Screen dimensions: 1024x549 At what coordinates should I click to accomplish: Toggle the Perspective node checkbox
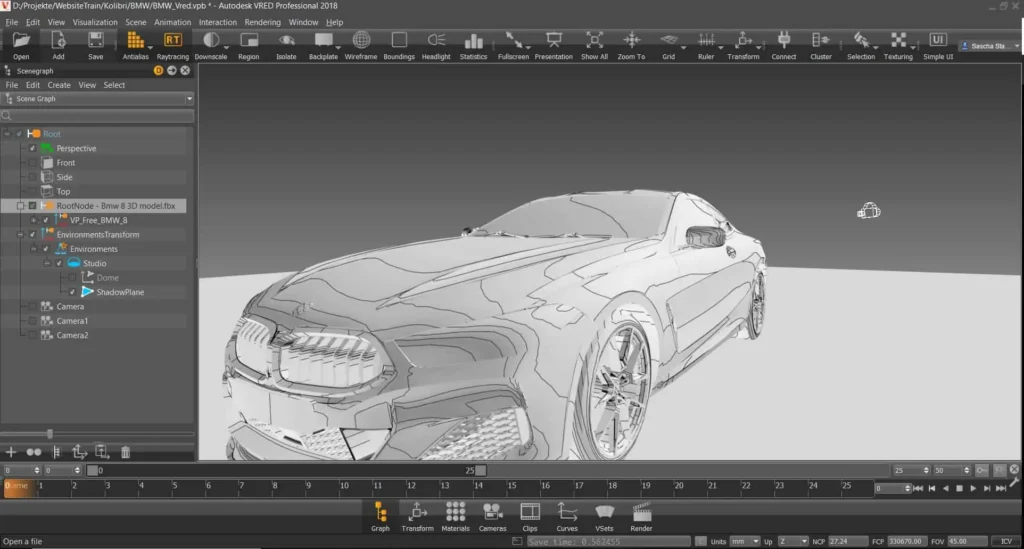pos(32,148)
